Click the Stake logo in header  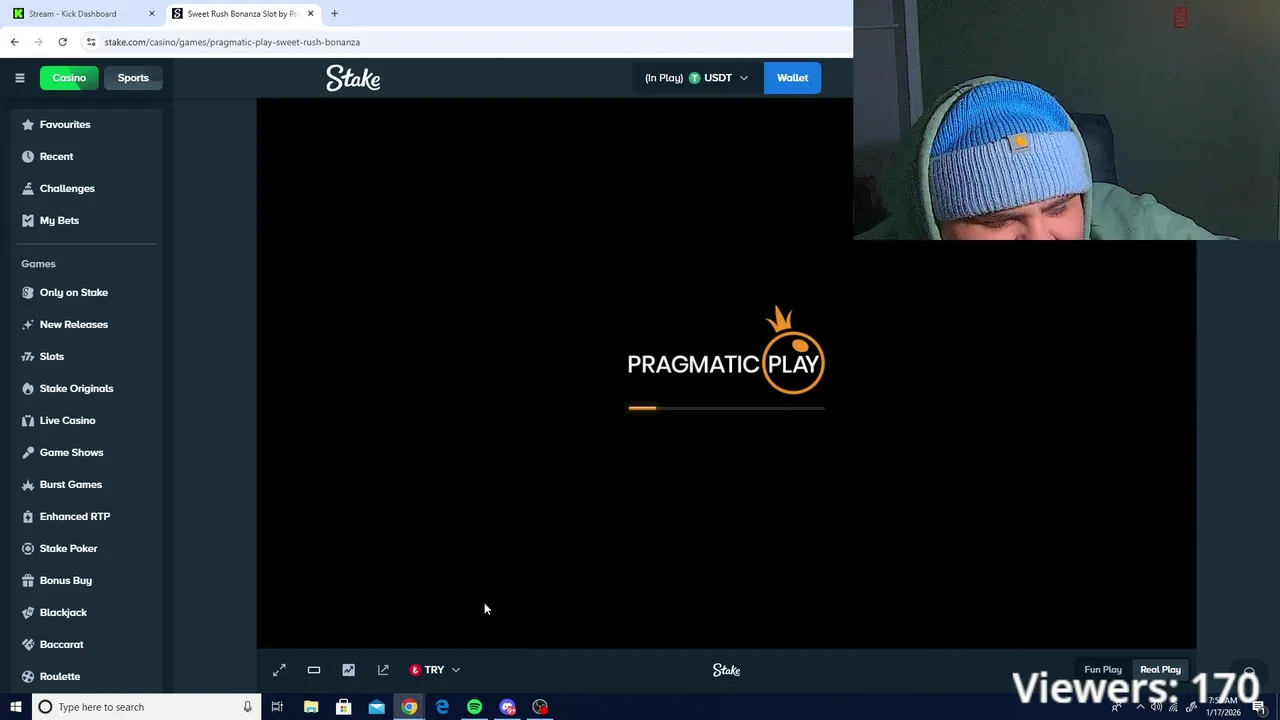click(x=353, y=78)
